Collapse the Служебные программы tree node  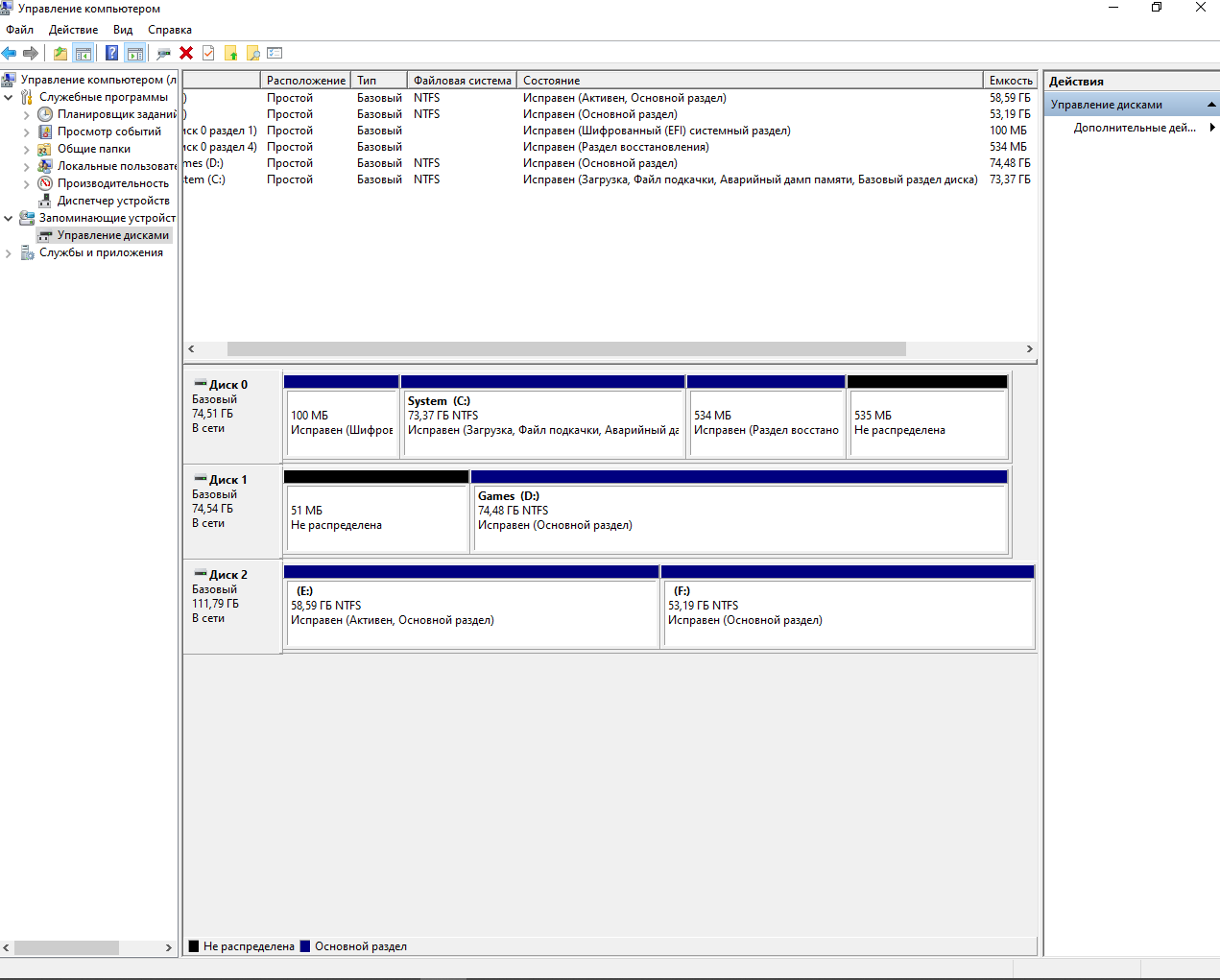pyautogui.click(x=9, y=97)
